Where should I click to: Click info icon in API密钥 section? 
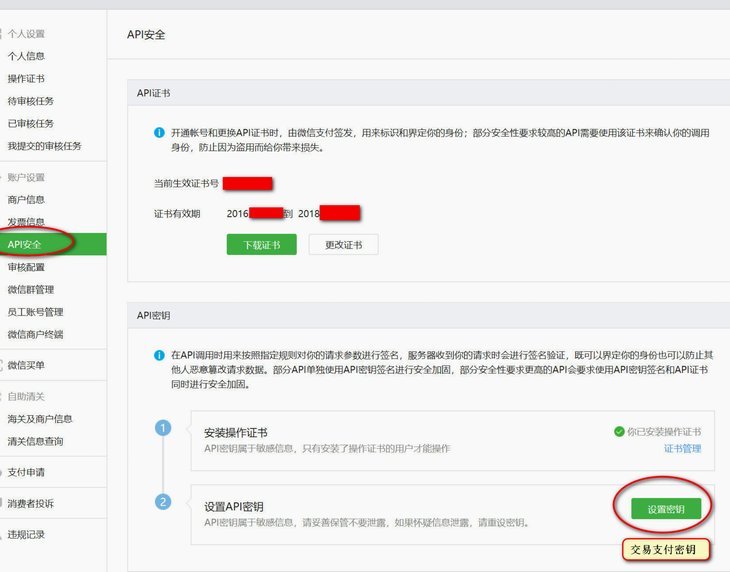tap(159, 355)
